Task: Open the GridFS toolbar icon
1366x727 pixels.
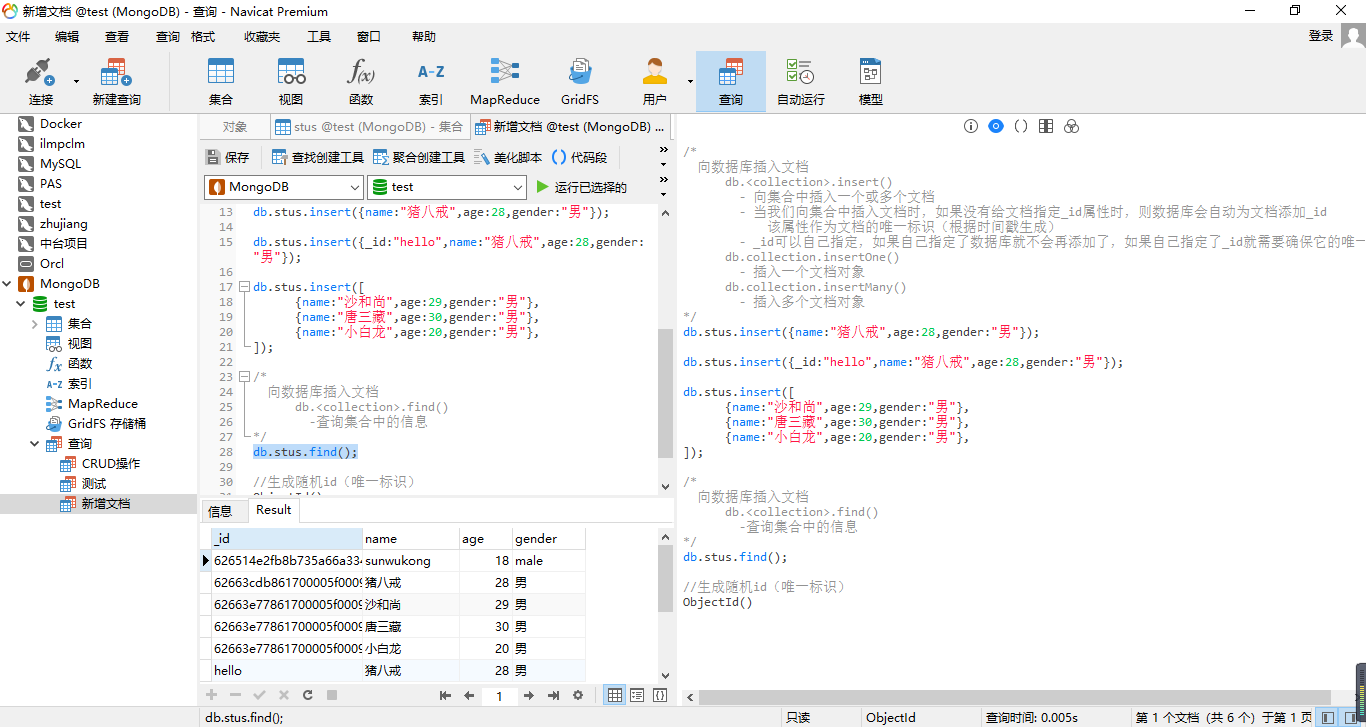Action: click(580, 81)
